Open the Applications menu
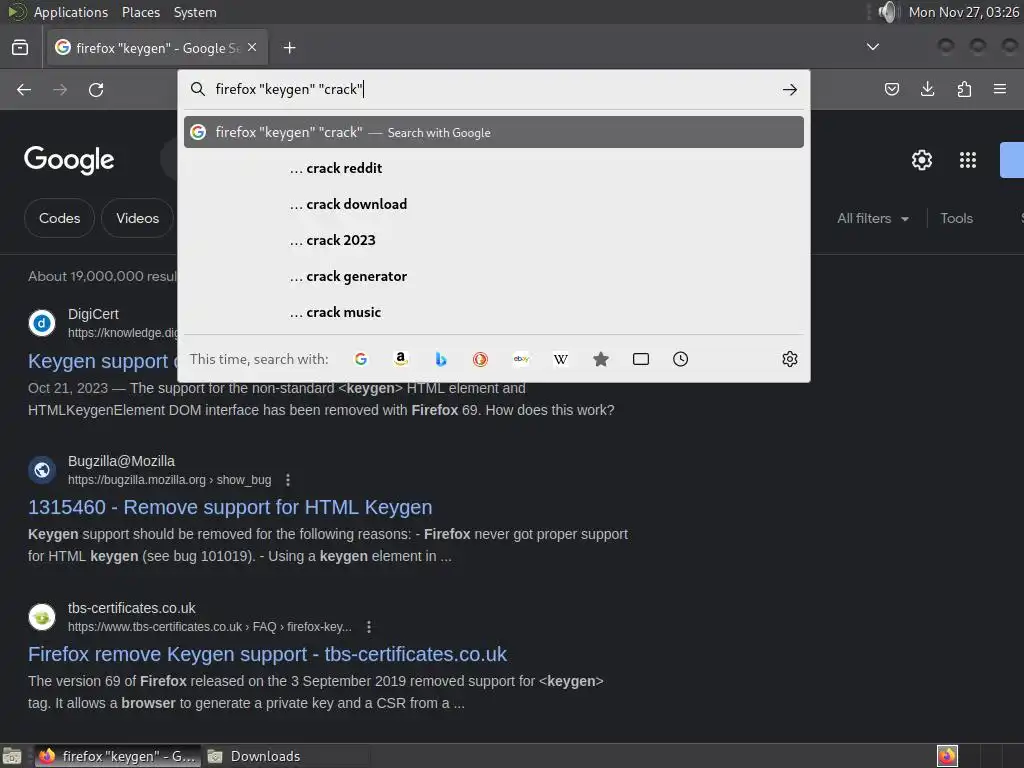The image size is (1024, 768). [x=71, y=12]
